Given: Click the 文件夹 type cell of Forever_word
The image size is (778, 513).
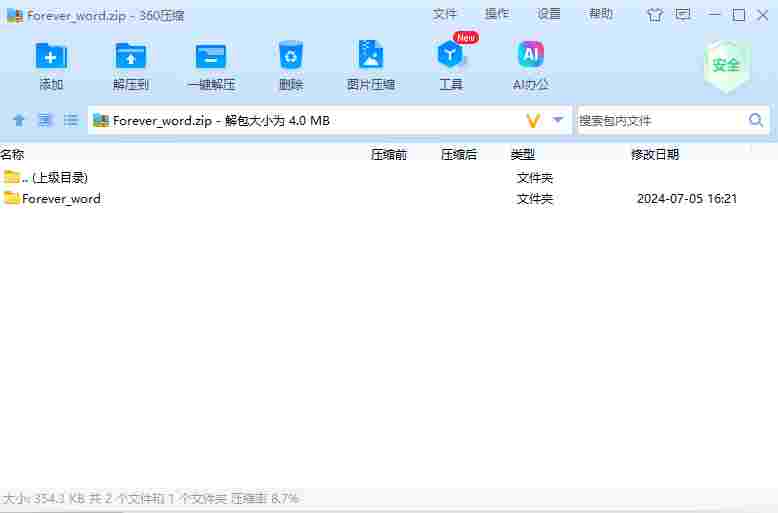Looking at the screenshot, I should (x=534, y=198).
